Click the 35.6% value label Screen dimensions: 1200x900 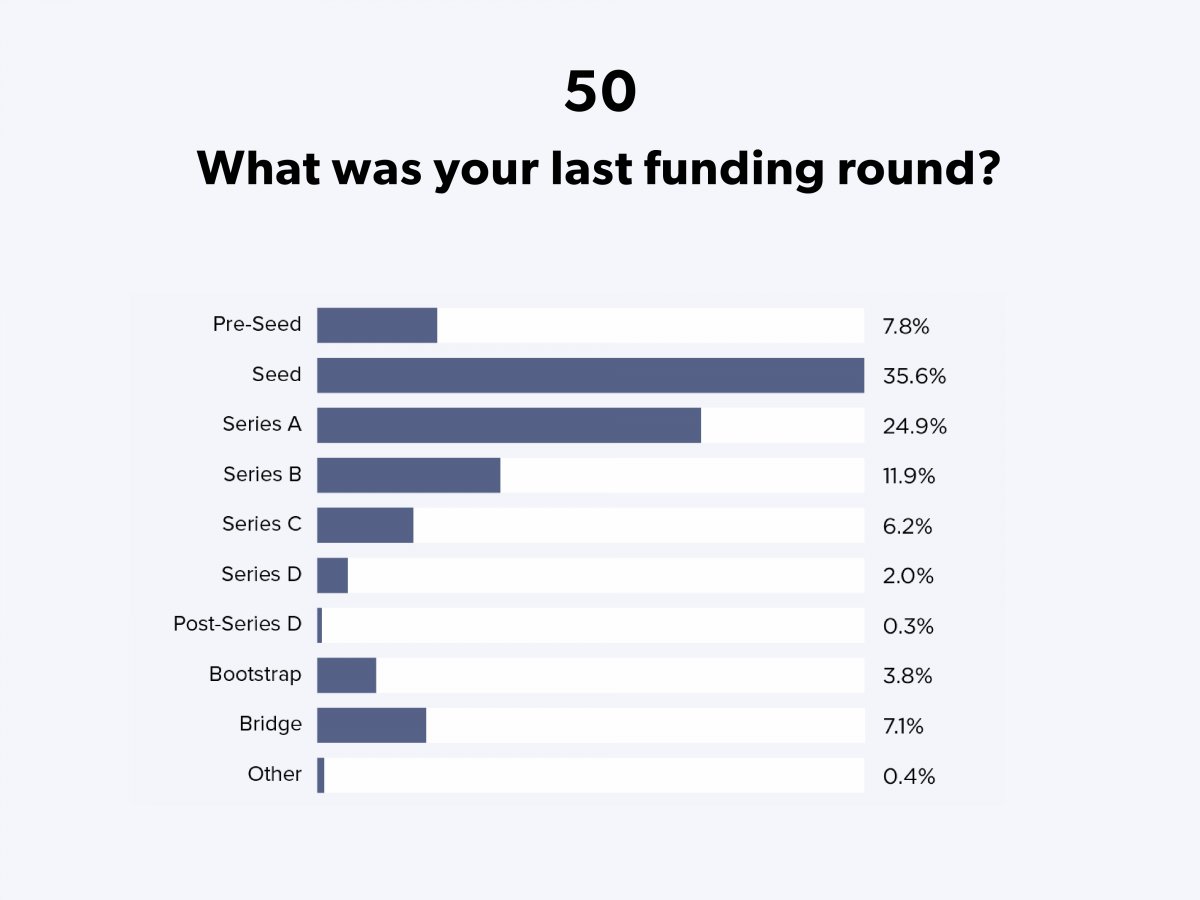[x=914, y=377]
